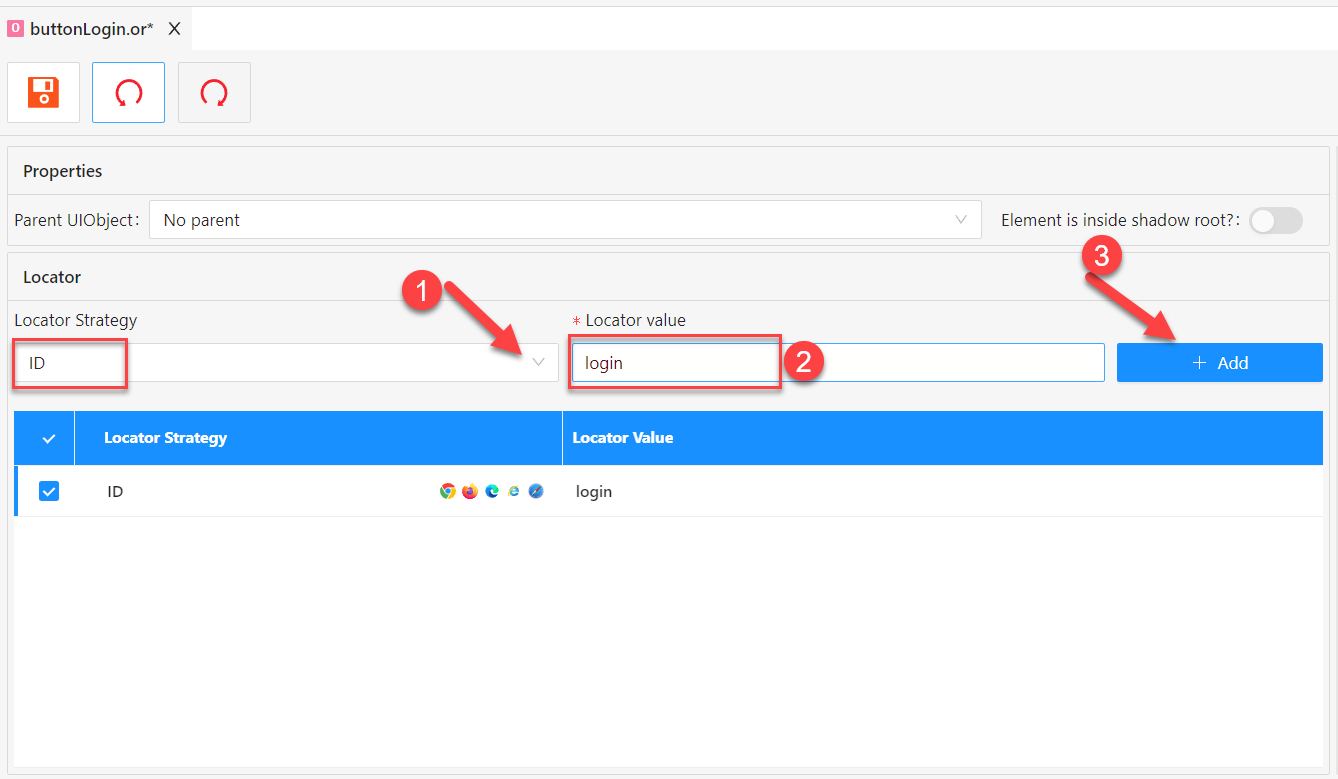Click the Element is inside shadow root label

pos(1121,220)
